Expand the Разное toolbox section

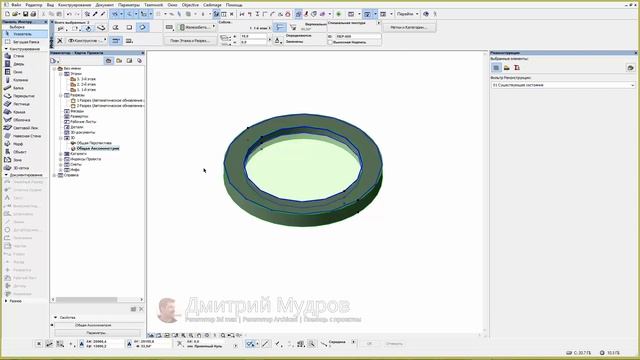point(6,301)
